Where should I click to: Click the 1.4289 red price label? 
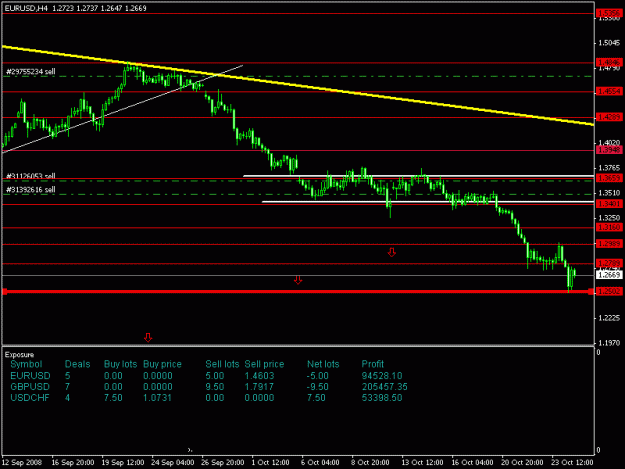[x=609, y=117]
